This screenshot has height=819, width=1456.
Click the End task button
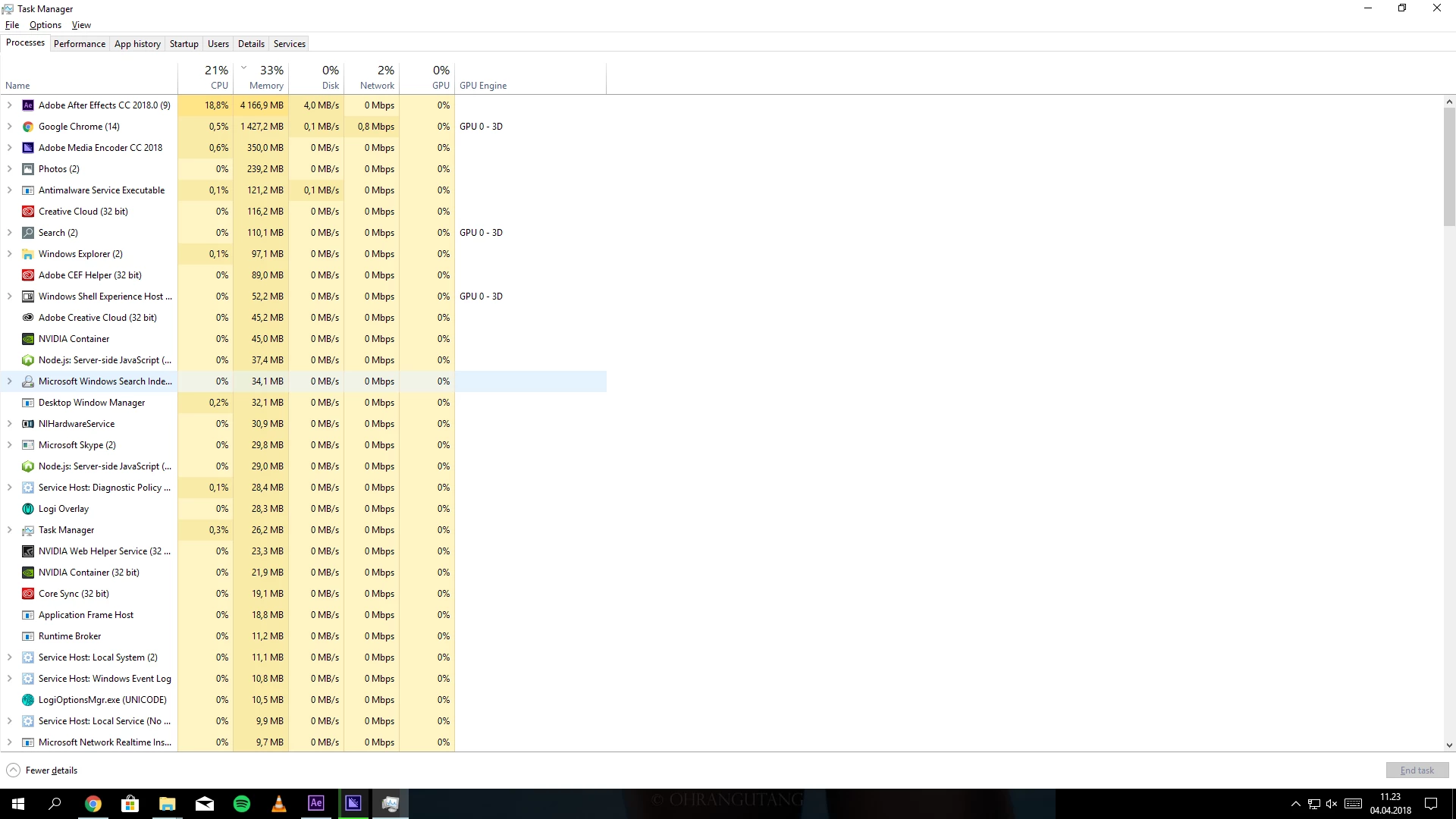point(1417,770)
